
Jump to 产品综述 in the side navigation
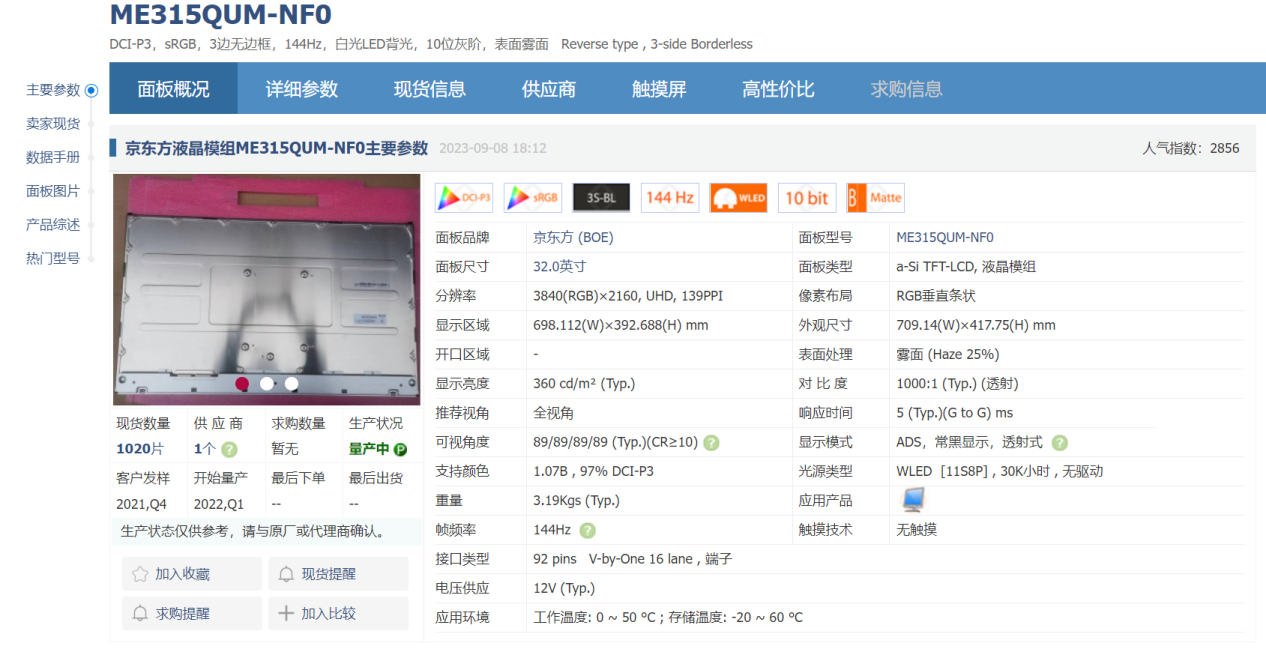(53, 225)
